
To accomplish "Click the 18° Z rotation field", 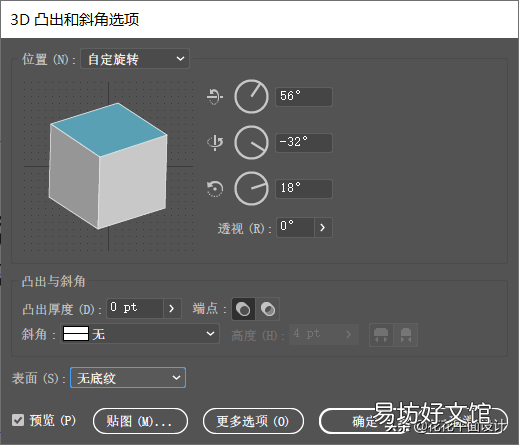I will pyautogui.click(x=304, y=189).
